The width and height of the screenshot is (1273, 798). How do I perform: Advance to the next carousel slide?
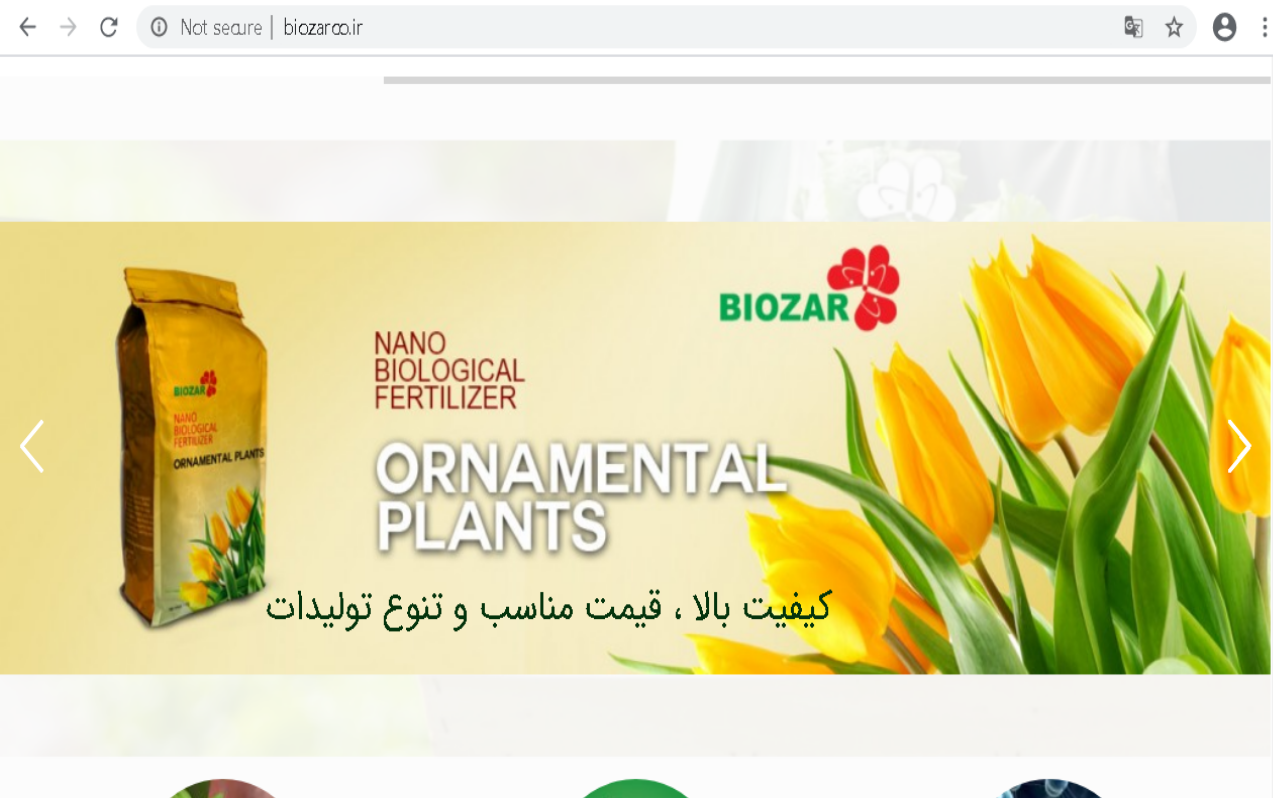[x=1239, y=446]
